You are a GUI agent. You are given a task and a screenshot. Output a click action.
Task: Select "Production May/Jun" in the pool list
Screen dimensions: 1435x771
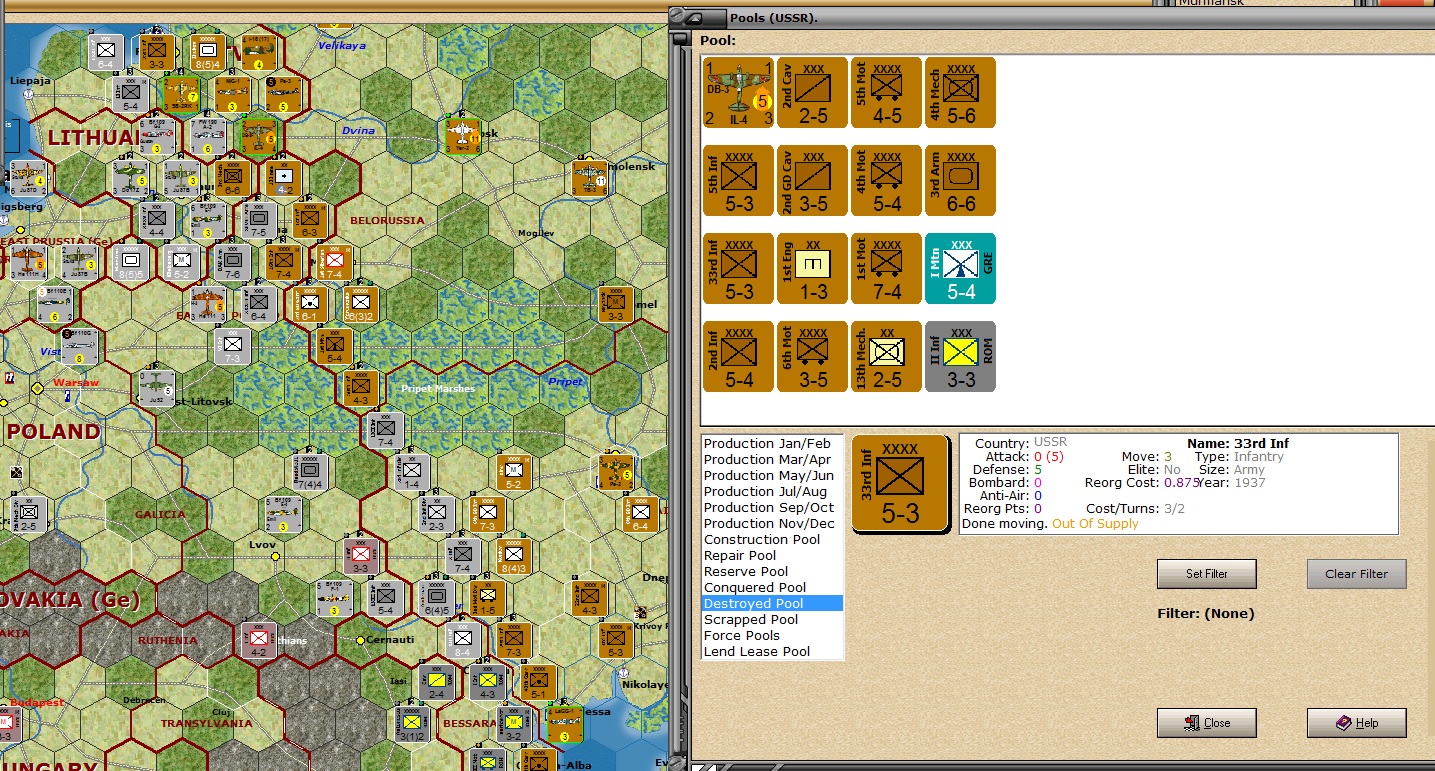[x=773, y=476]
